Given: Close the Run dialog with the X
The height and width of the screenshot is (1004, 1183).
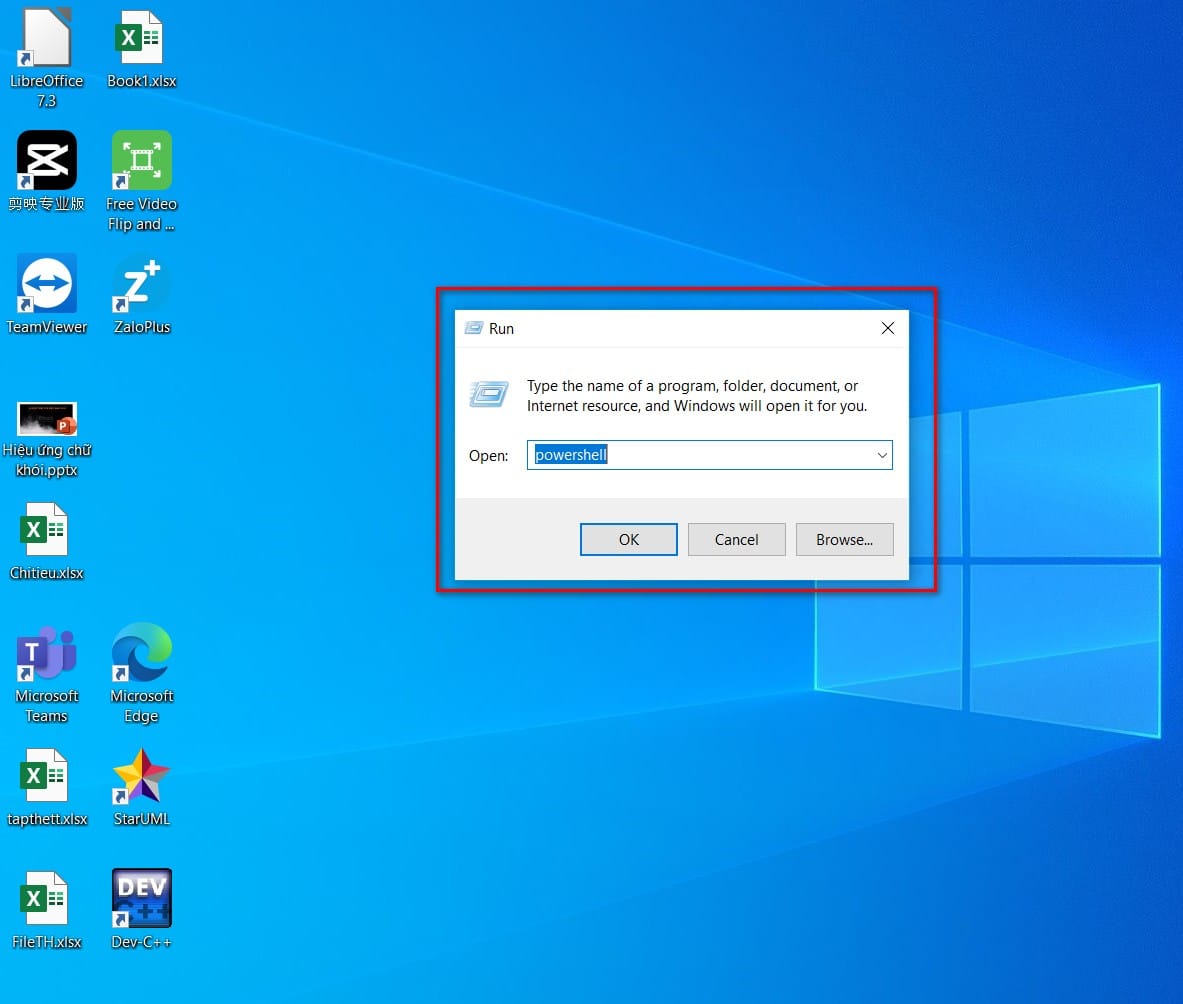Looking at the screenshot, I should click(888, 328).
